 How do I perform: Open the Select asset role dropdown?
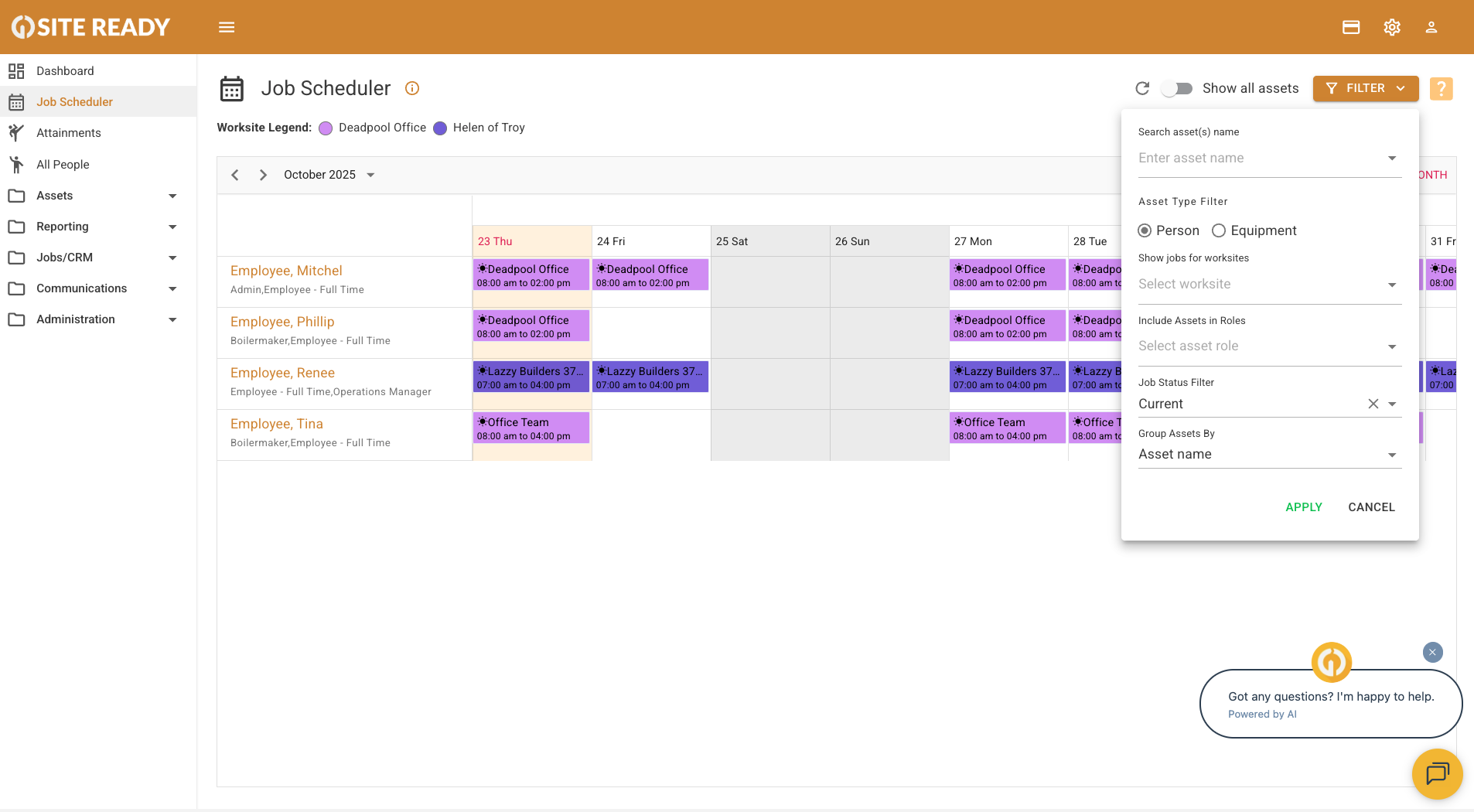[1269, 346]
